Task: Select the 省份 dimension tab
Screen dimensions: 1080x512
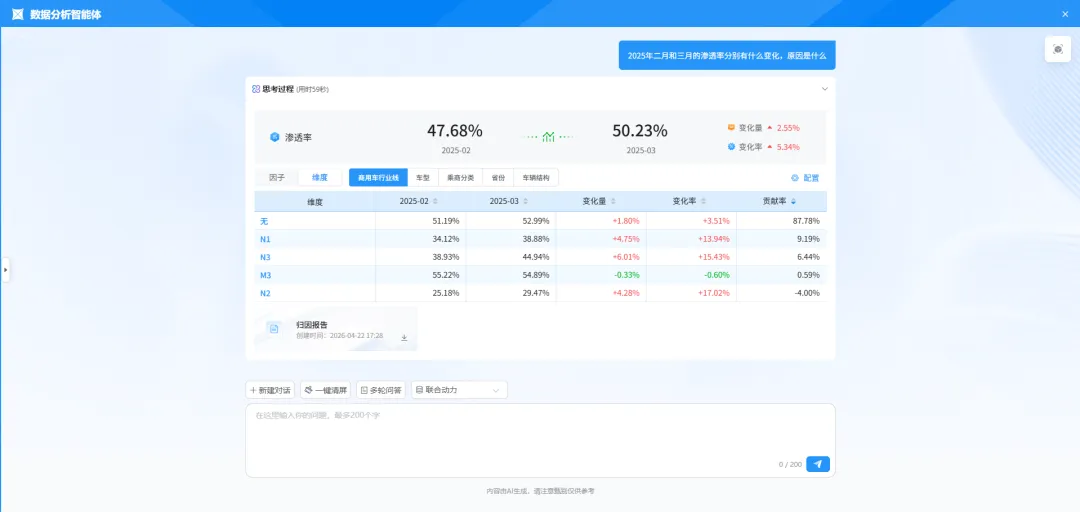Action: click(x=497, y=178)
